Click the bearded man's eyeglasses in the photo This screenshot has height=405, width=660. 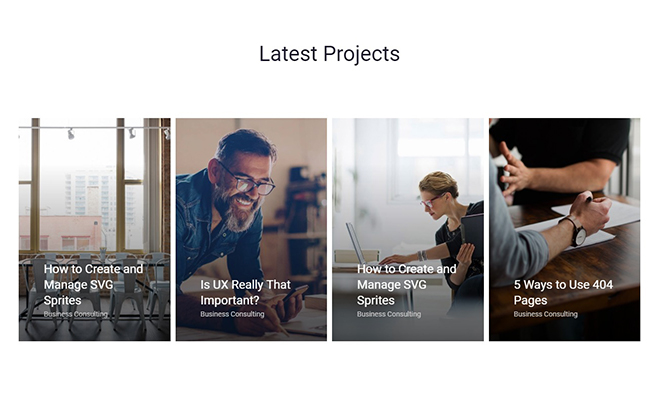click(x=248, y=181)
